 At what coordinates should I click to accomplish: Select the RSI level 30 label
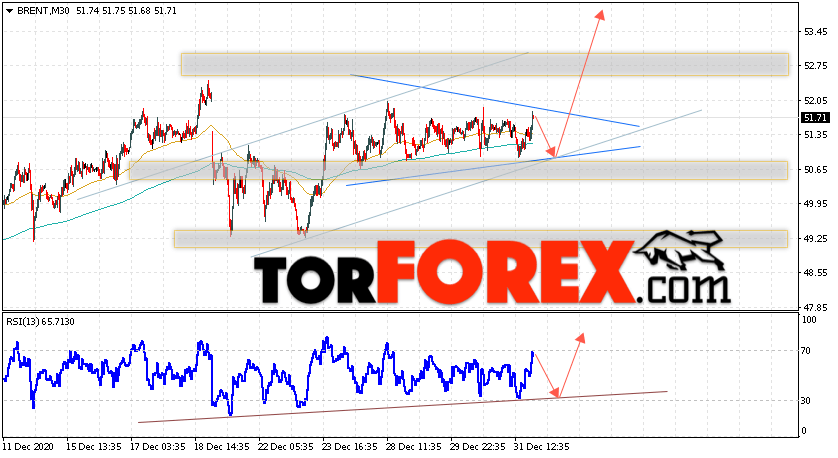tap(806, 401)
